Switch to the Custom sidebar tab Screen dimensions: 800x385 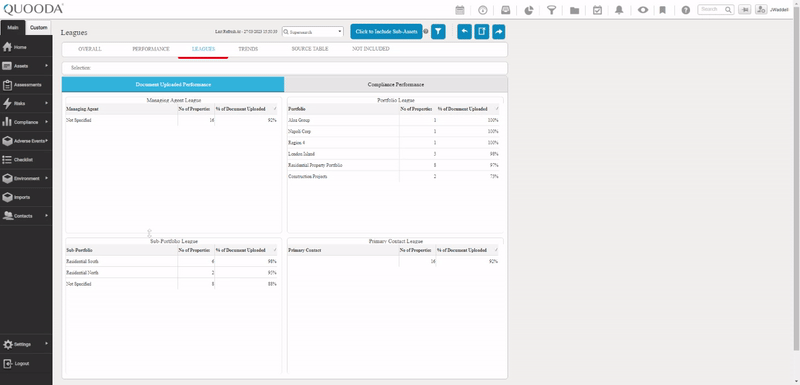tap(39, 28)
